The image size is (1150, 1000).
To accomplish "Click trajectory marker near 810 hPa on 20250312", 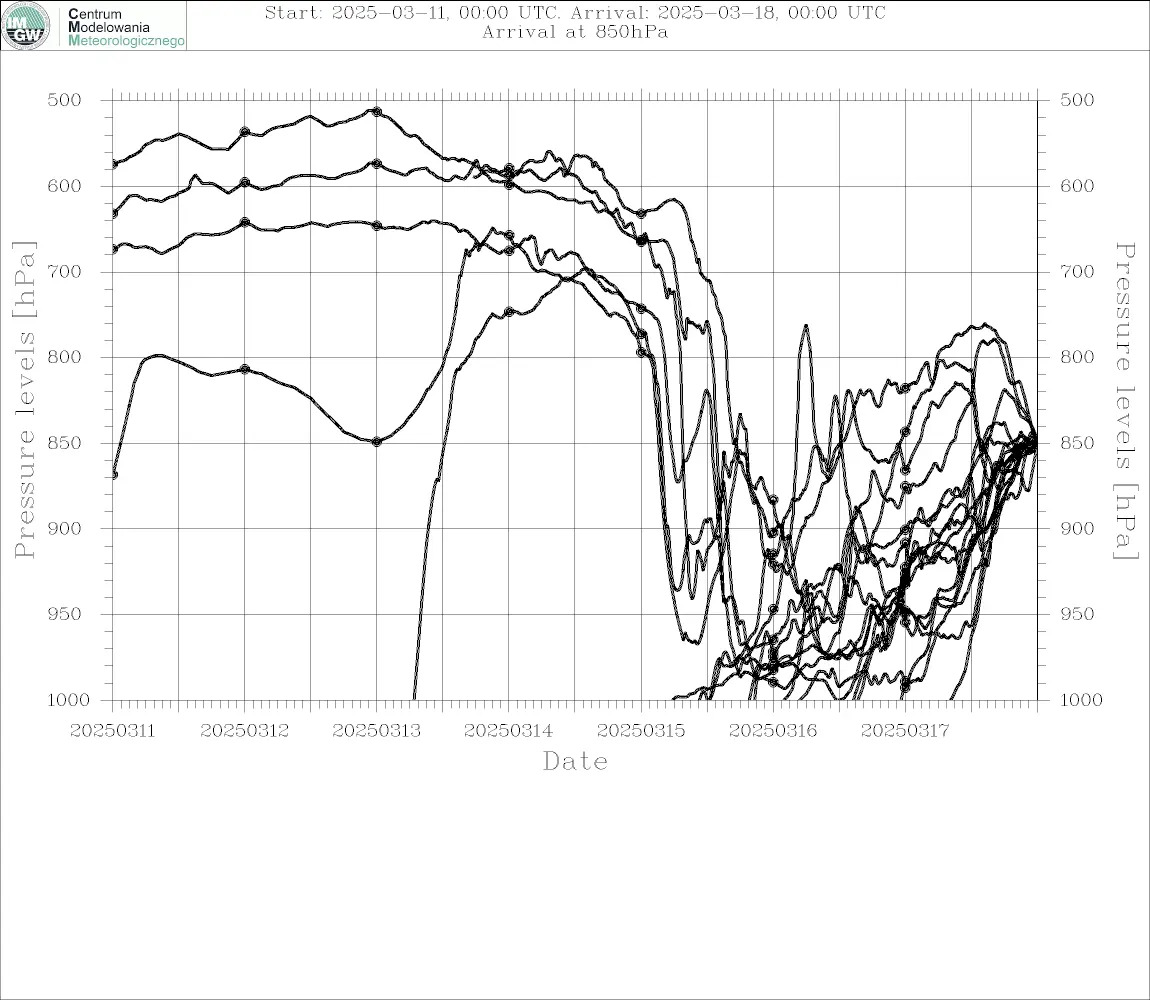I will 245,369.
